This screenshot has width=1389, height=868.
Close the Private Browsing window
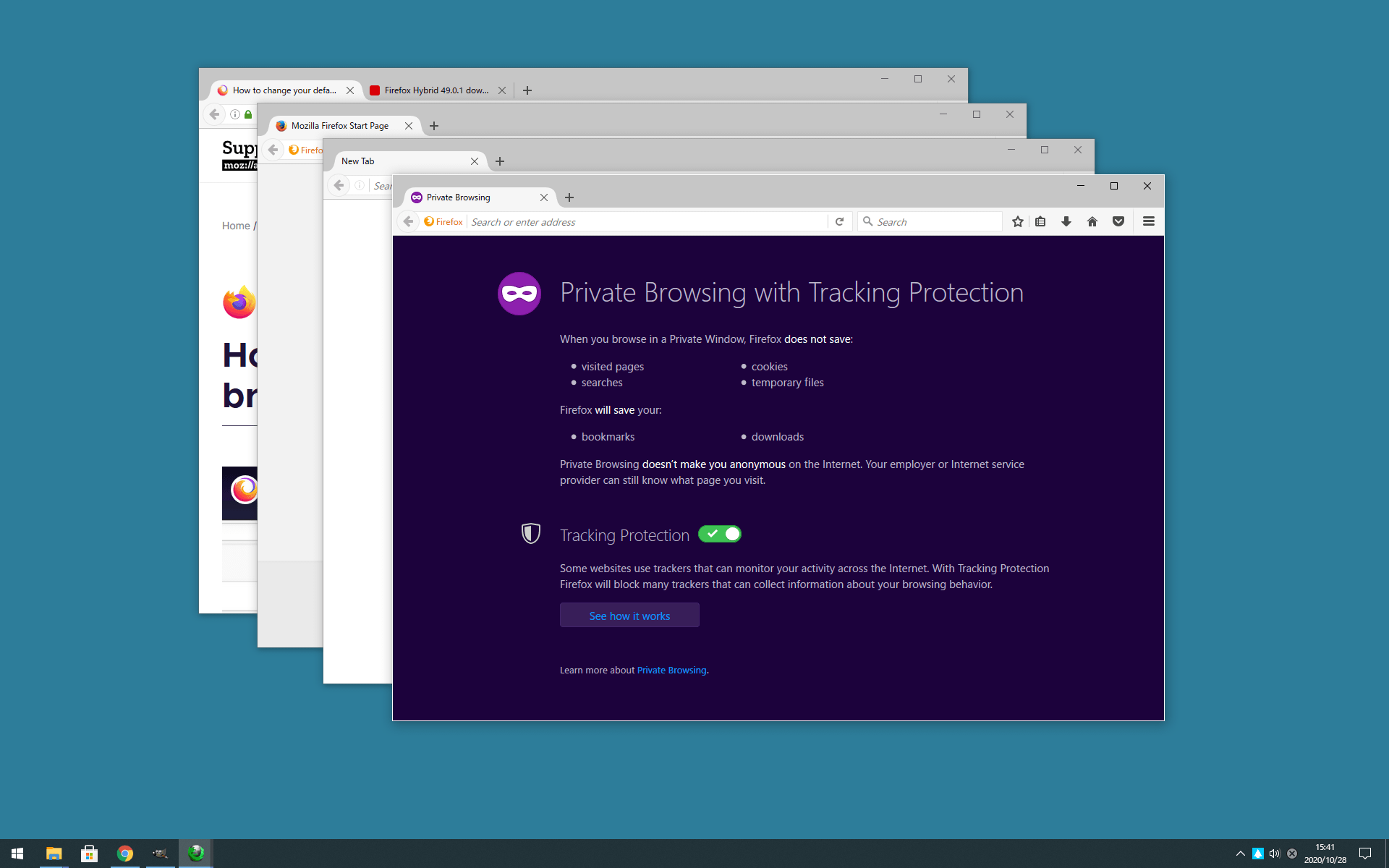pyautogui.click(x=1147, y=186)
